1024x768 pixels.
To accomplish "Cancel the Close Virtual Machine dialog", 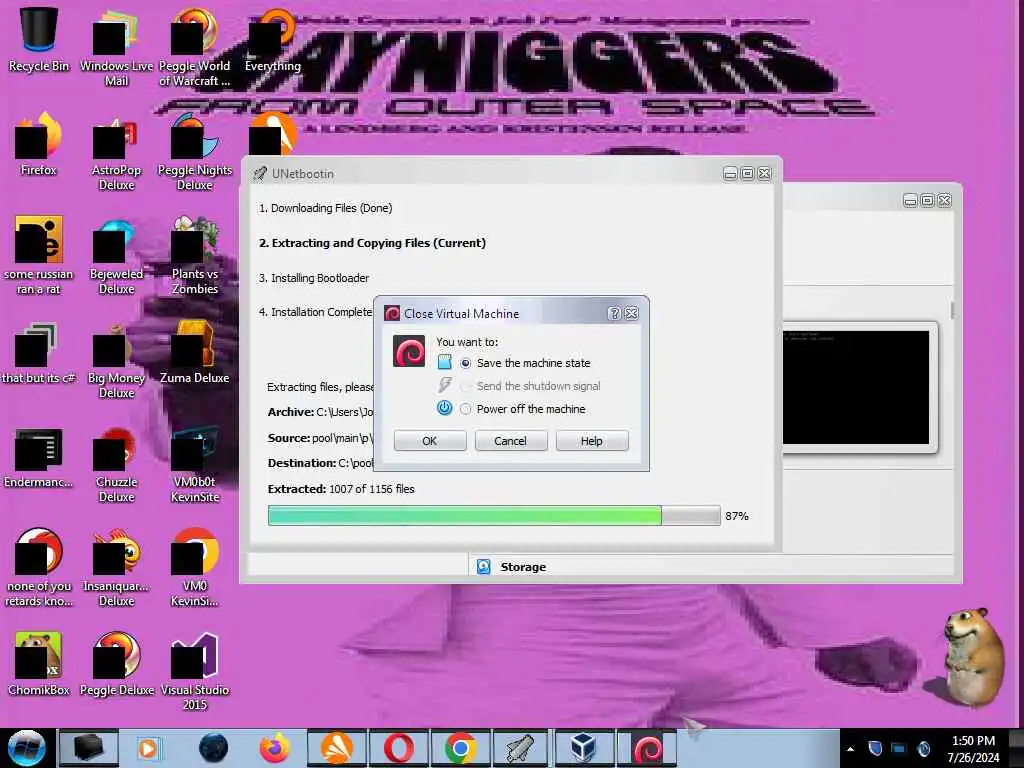I will click(511, 441).
